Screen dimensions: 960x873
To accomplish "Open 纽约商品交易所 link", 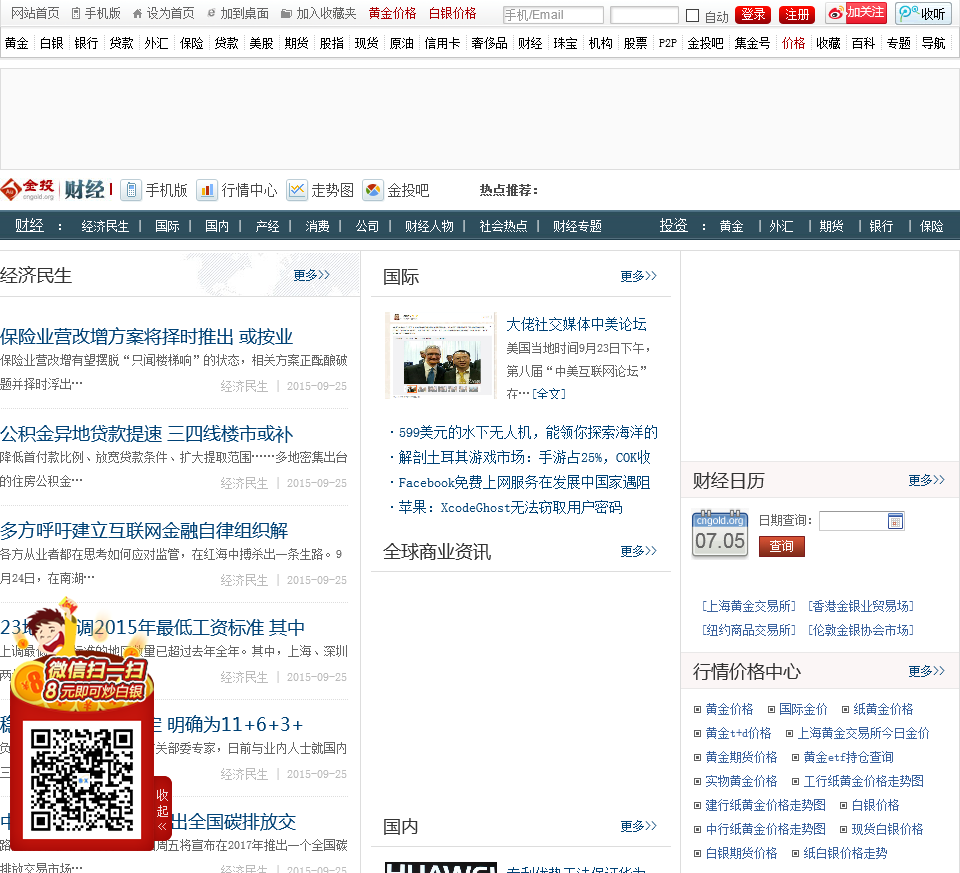I will coord(749,630).
